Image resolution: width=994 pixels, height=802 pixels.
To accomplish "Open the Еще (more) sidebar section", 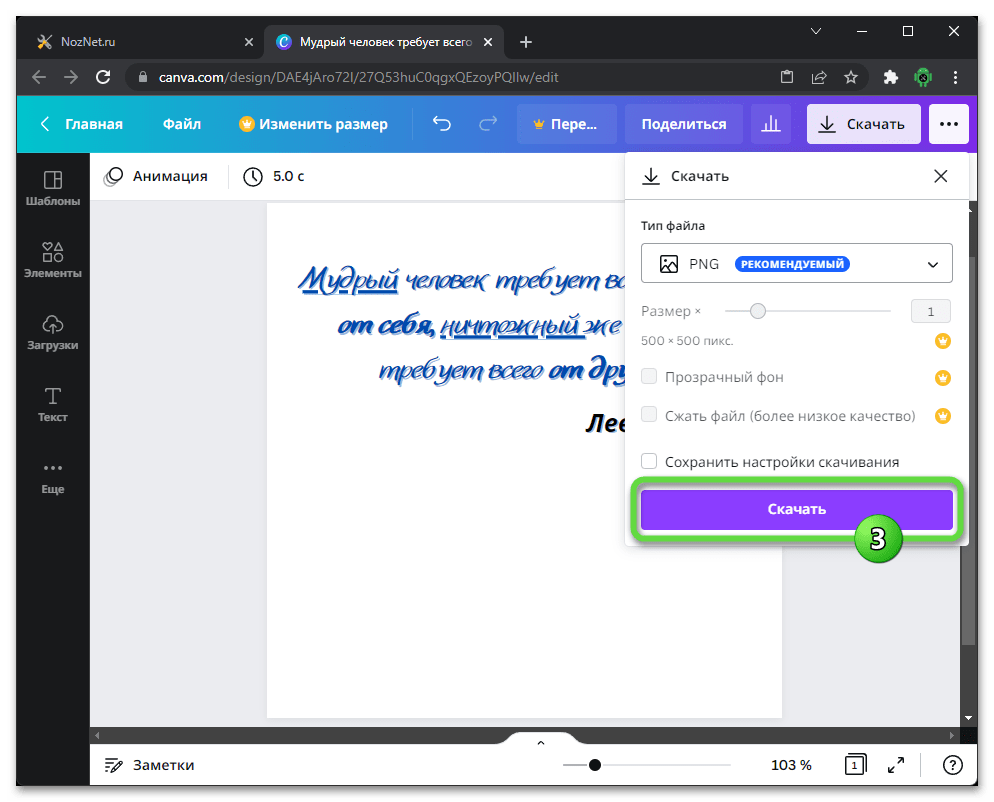I will [53, 476].
